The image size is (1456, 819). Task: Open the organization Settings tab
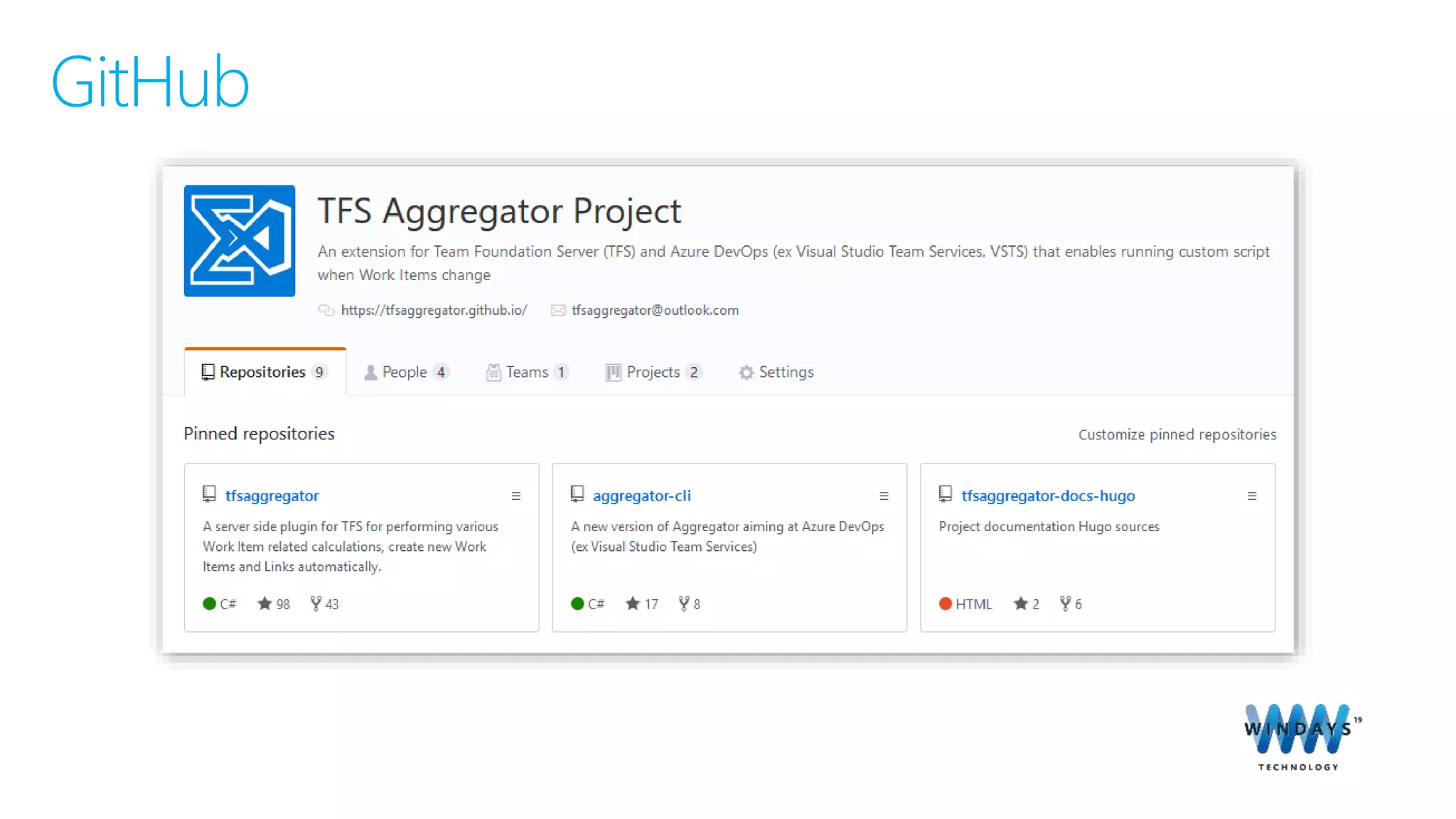coord(776,372)
